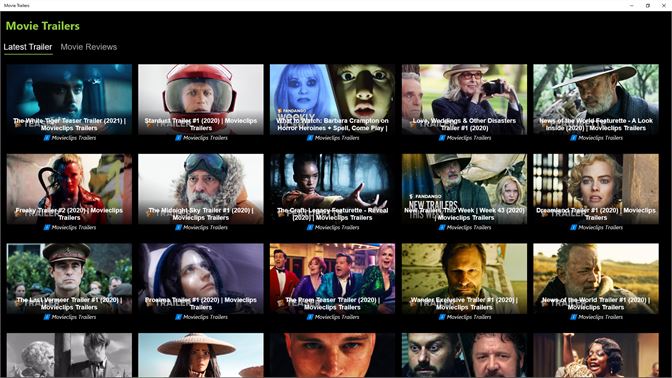Image resolution: width=672 pixels, height=378 pixels.
Task: Play News of the World Trailer #1
Action: tap(596, 279)
